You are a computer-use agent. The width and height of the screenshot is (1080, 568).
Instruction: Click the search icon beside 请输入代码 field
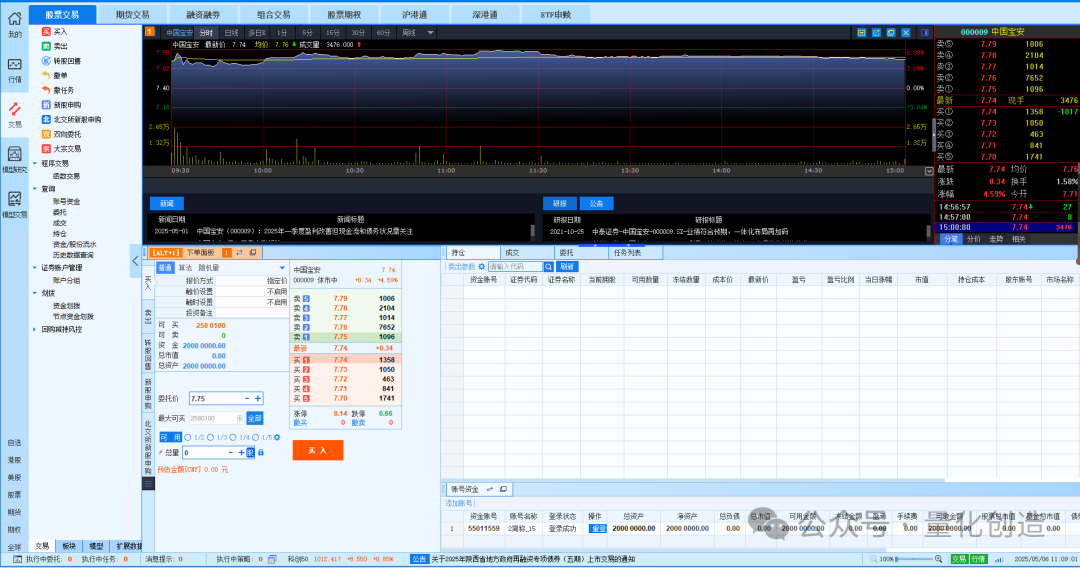click(548, 266)
